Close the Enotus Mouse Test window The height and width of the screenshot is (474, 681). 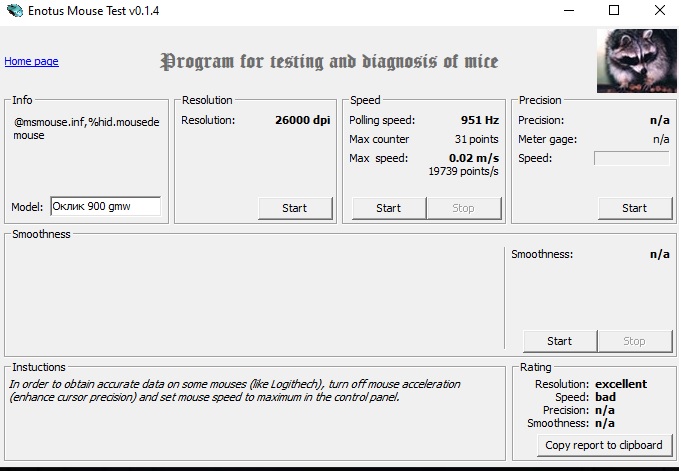[660, 10]
